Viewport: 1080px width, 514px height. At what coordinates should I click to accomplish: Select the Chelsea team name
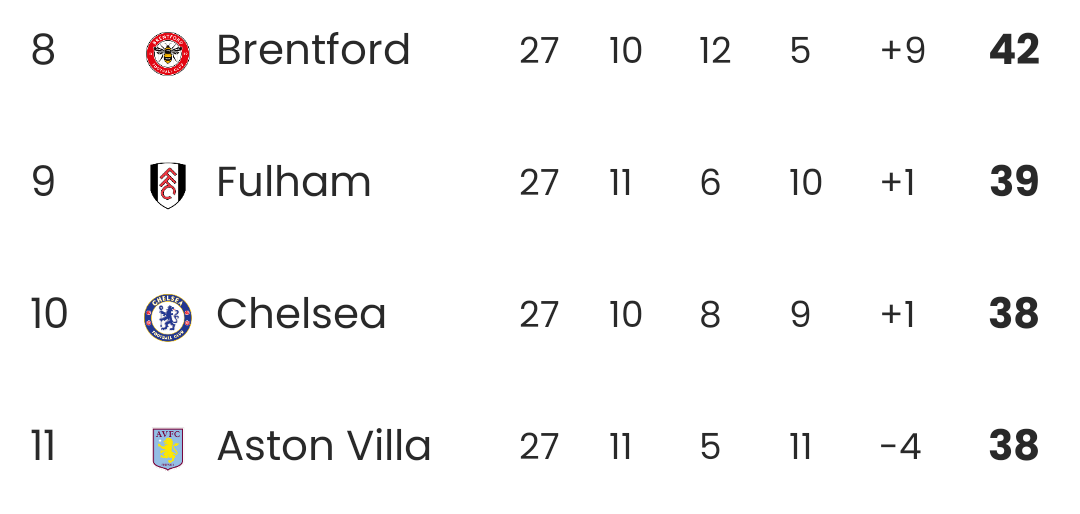click(301, 315)
